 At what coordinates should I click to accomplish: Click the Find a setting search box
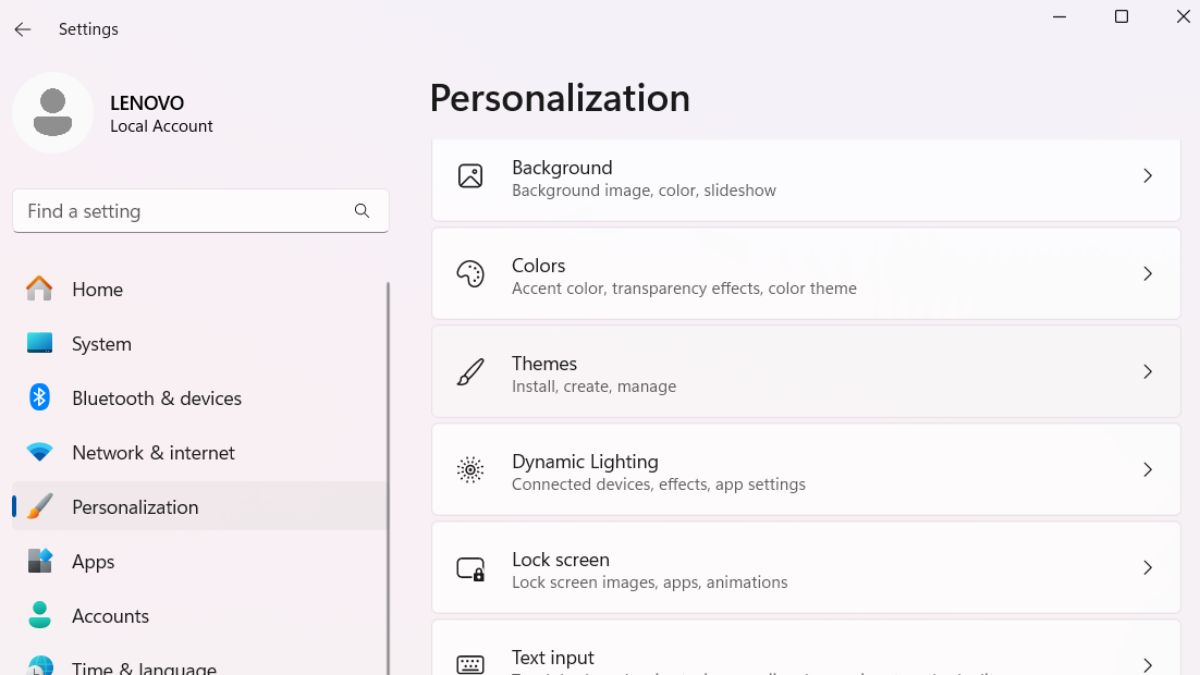(200, 211)
